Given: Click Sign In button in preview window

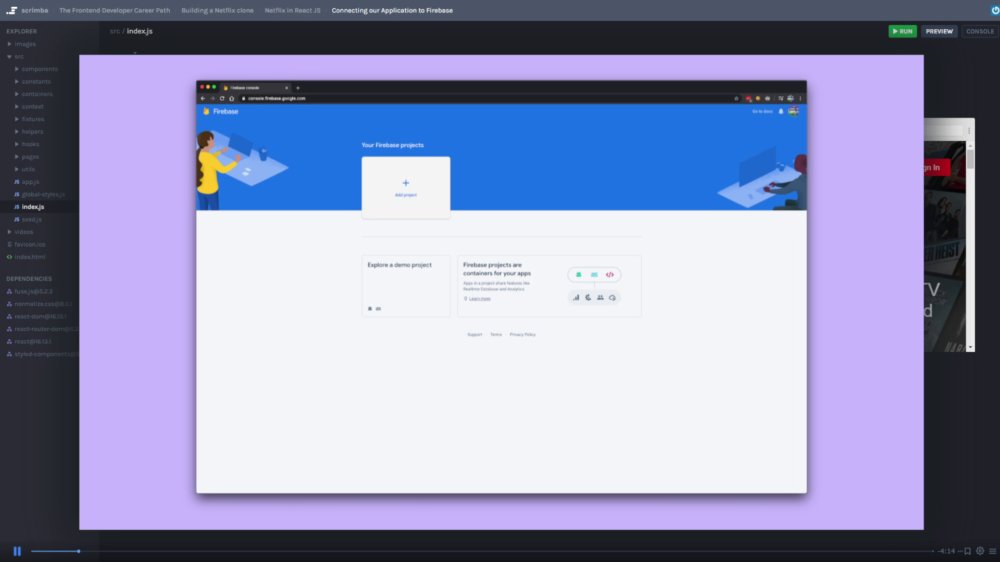Looking at the screenshot, I should (935, 167).
